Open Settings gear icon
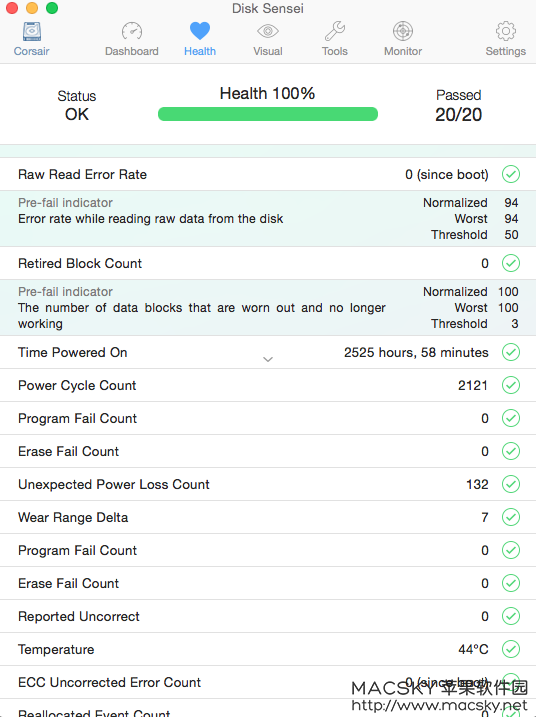Image resolution: width=536 pixels, height=717 pixels. click(x=506, y=31)
